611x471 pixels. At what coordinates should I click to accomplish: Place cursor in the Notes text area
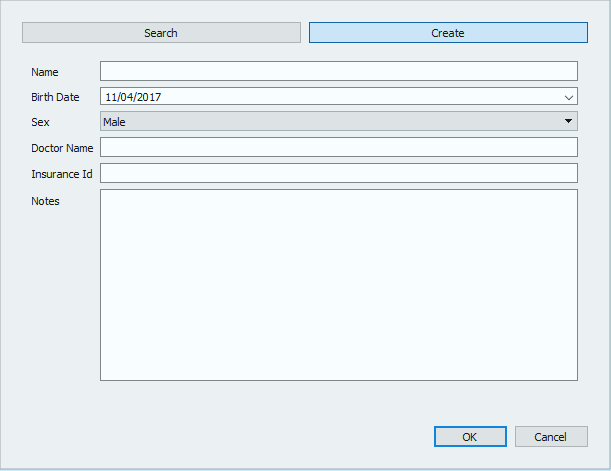pos(339,285)
